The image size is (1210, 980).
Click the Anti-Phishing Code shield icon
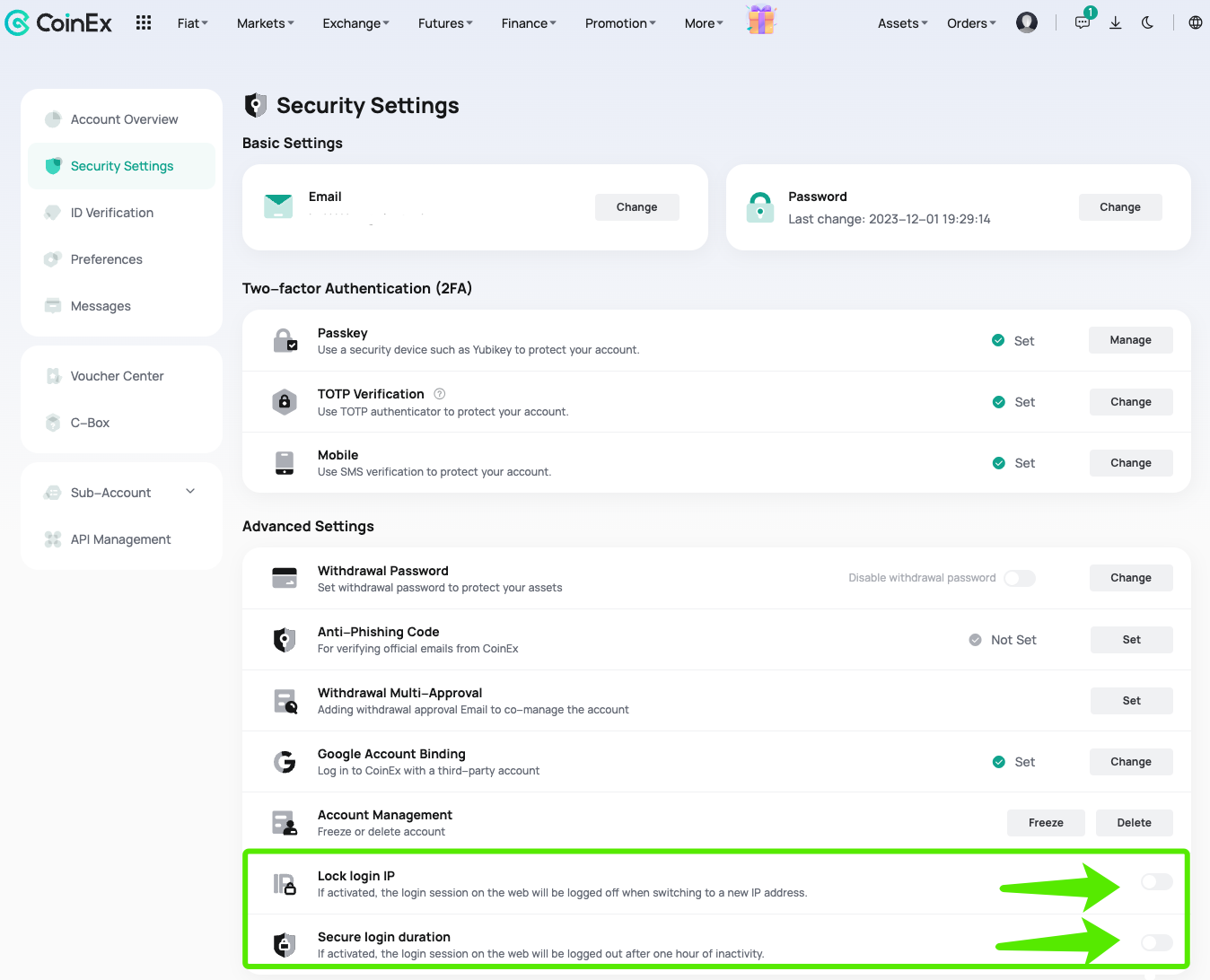coord(285,640)
